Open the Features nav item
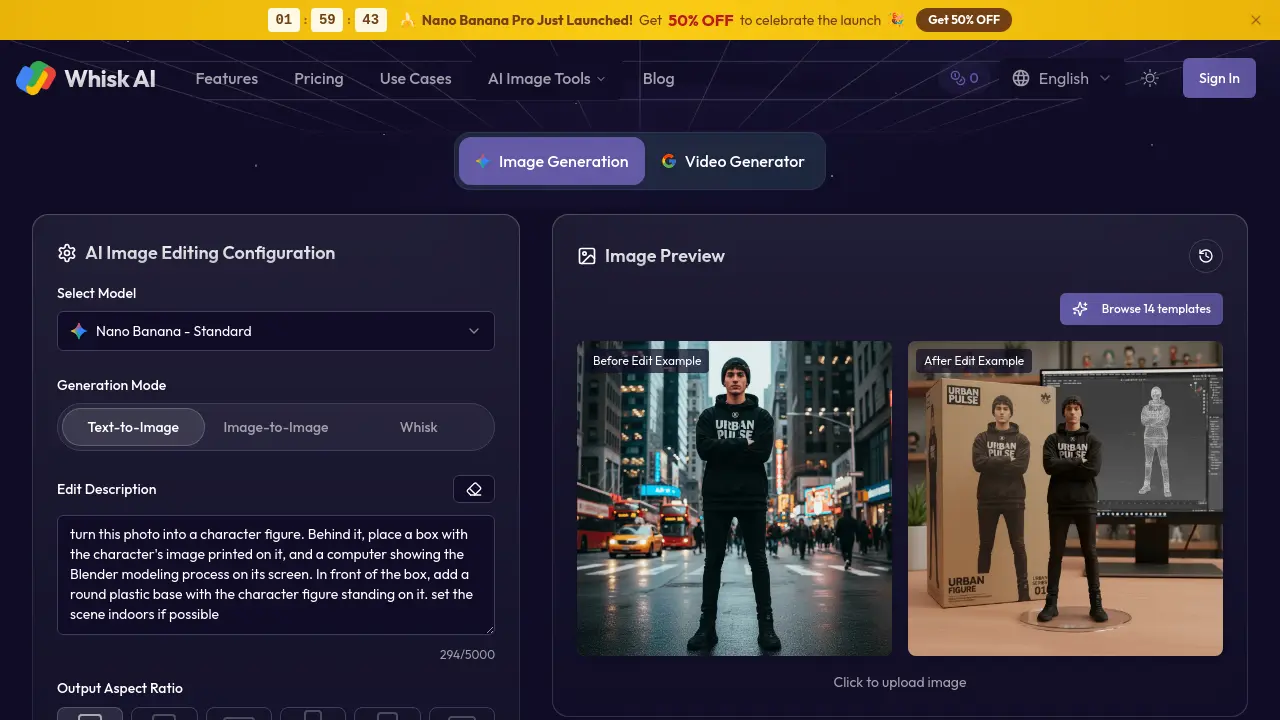This screenshot has width=1280, height=720. 227,78
